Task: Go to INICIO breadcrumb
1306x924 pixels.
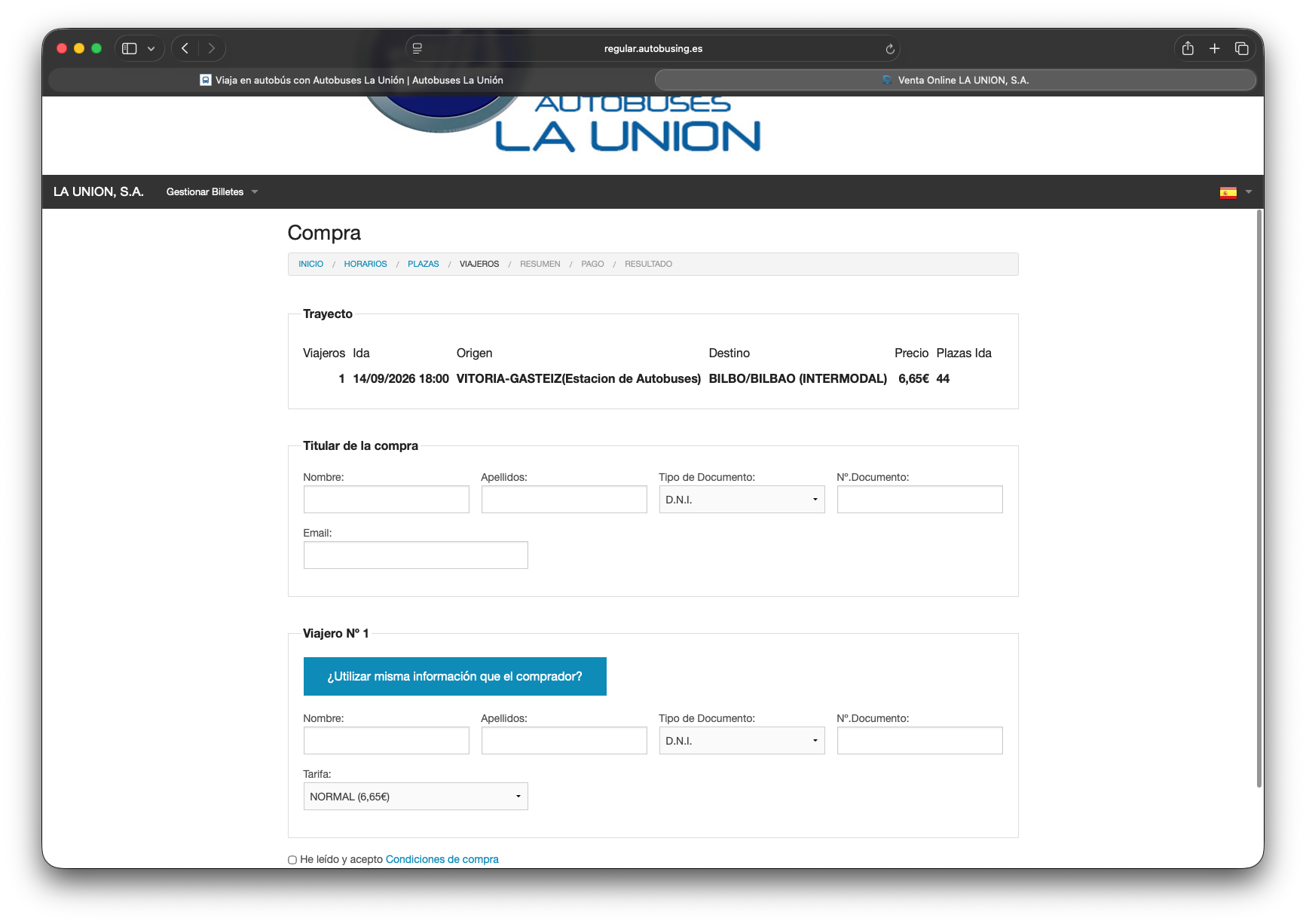Action: tap(310, 264)
